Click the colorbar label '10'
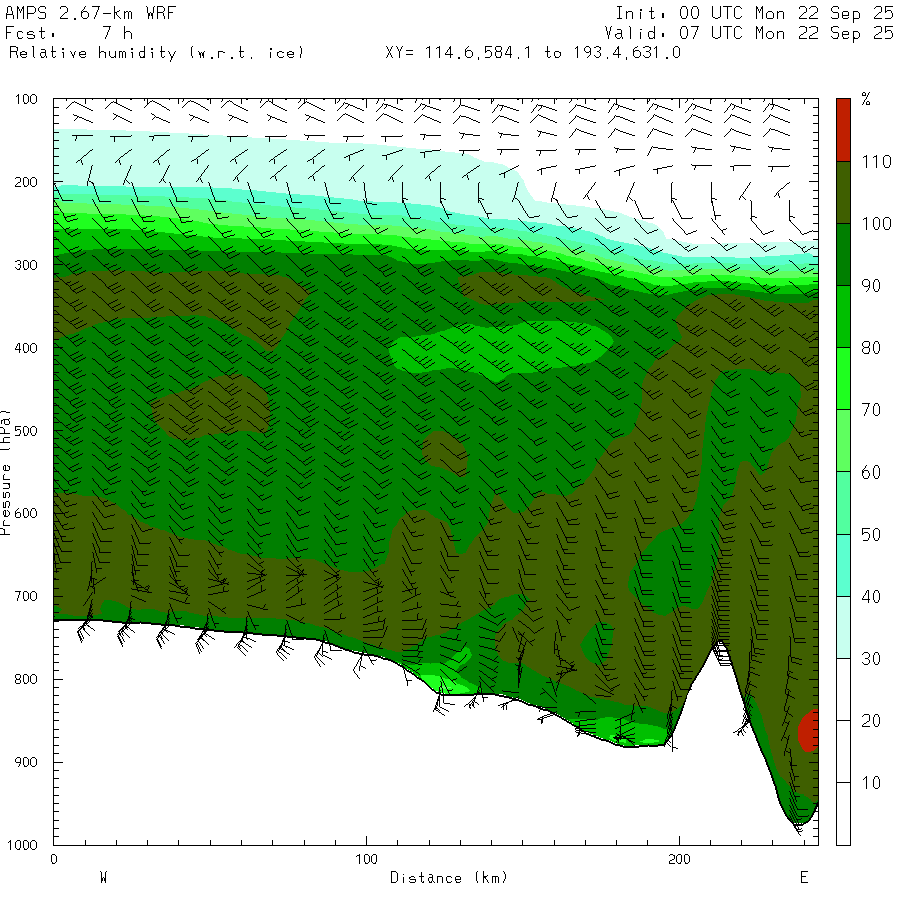 [x=871, y=782]
